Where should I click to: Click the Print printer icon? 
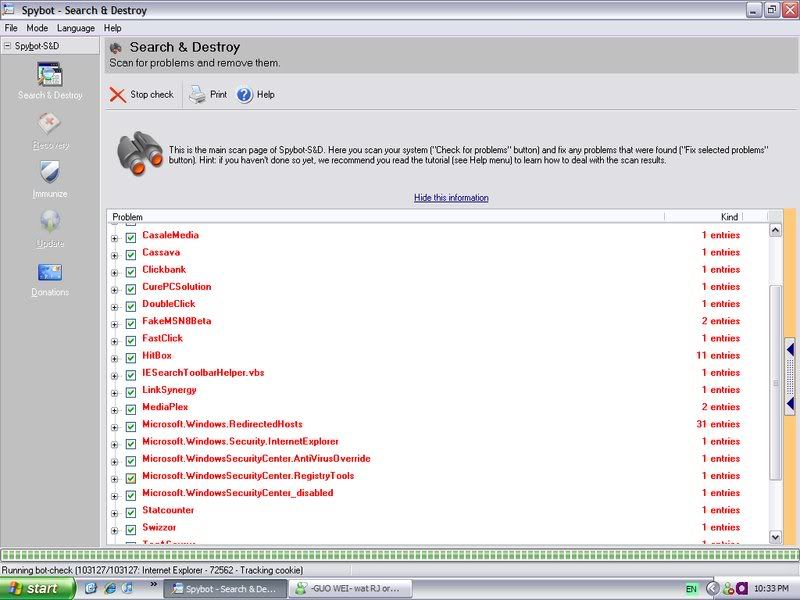[198, 95]
